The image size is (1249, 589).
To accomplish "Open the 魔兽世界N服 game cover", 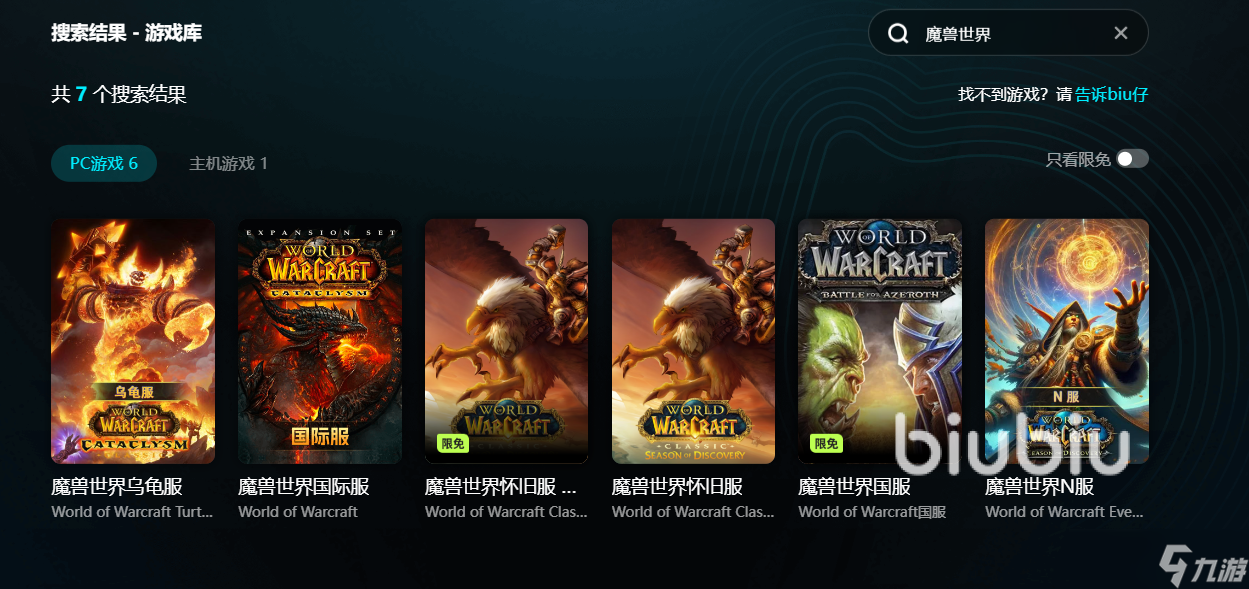I will (x=1067, y=341).
